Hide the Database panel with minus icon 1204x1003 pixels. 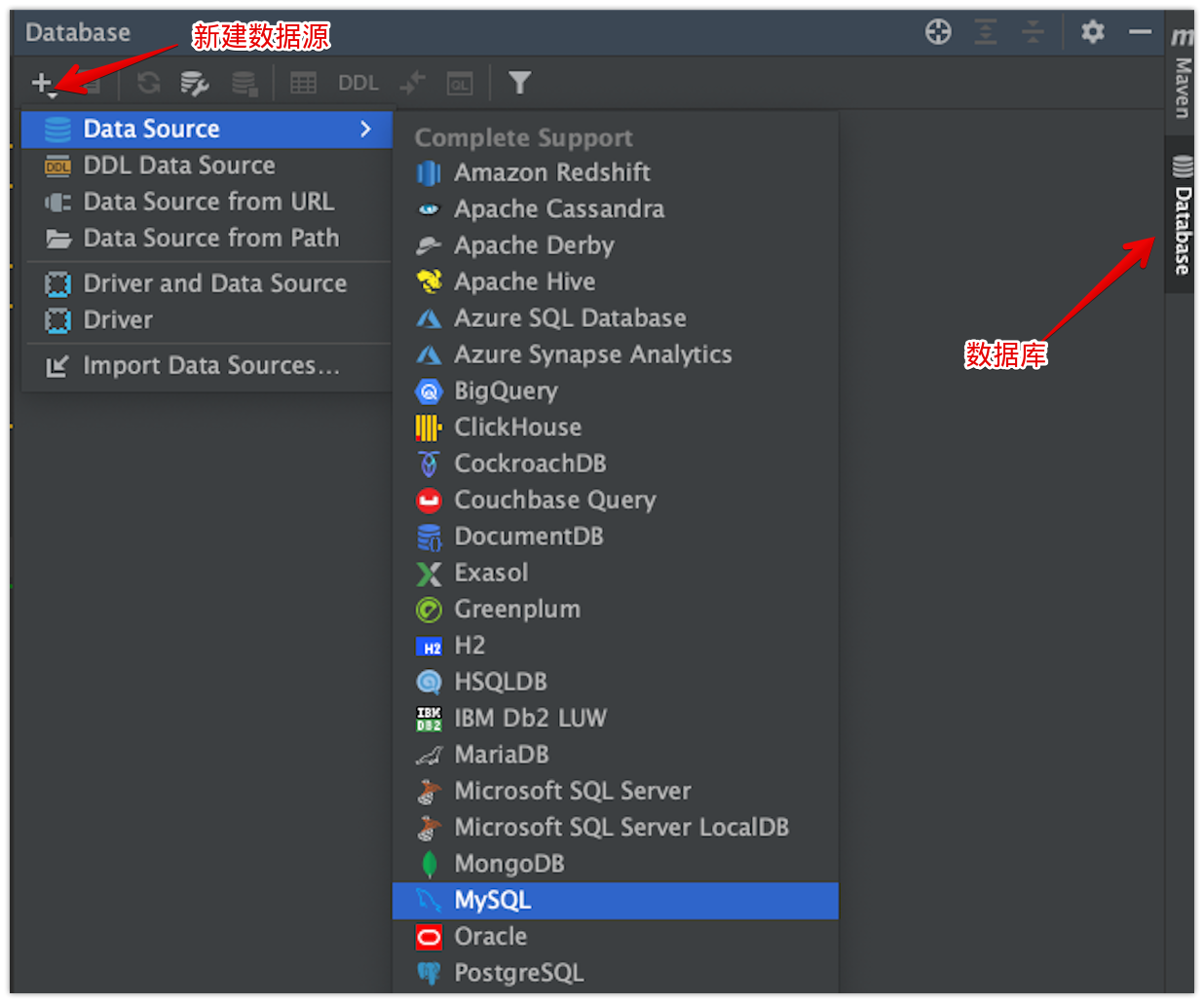click(x=1140, y=32)
